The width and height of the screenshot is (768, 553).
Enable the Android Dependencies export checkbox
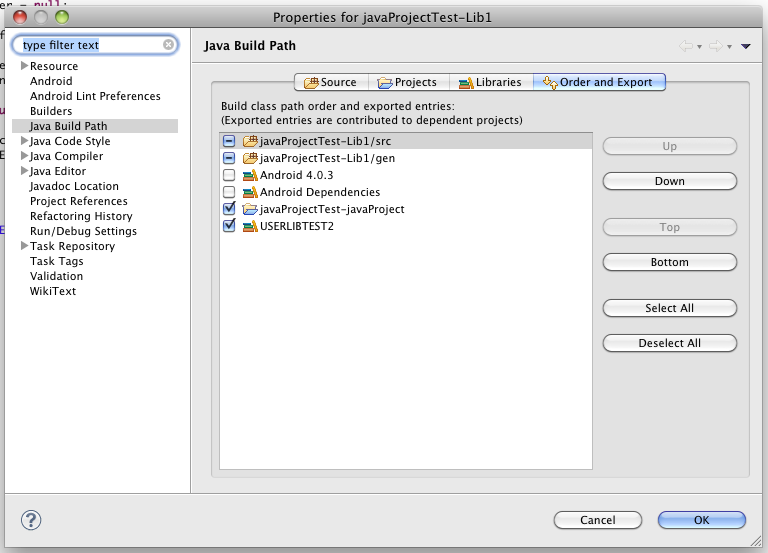tap(229, 192)
